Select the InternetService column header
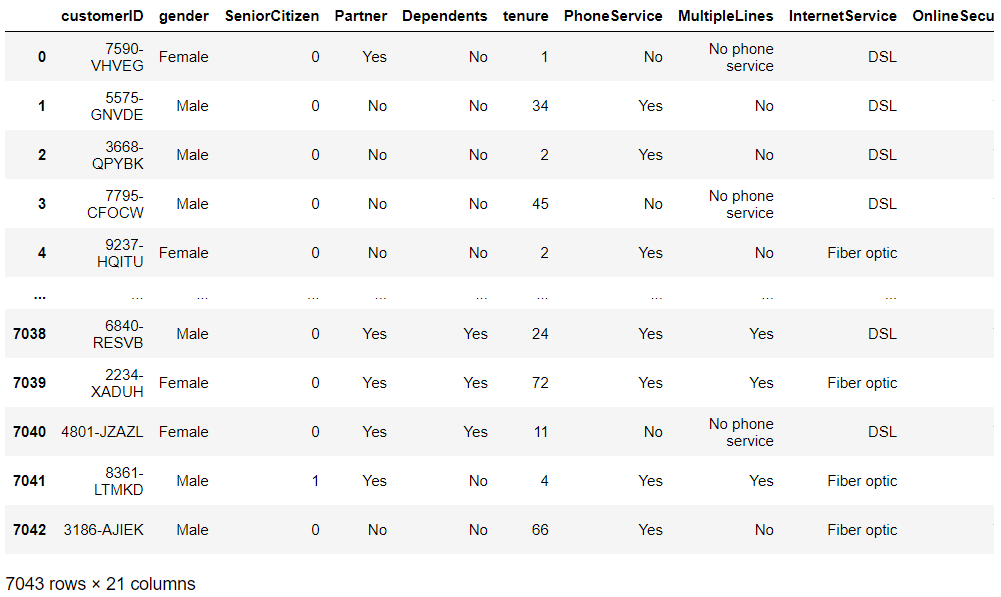This screenshot has width=1001, height=597. pyautogui.click(x=843, y=16)
